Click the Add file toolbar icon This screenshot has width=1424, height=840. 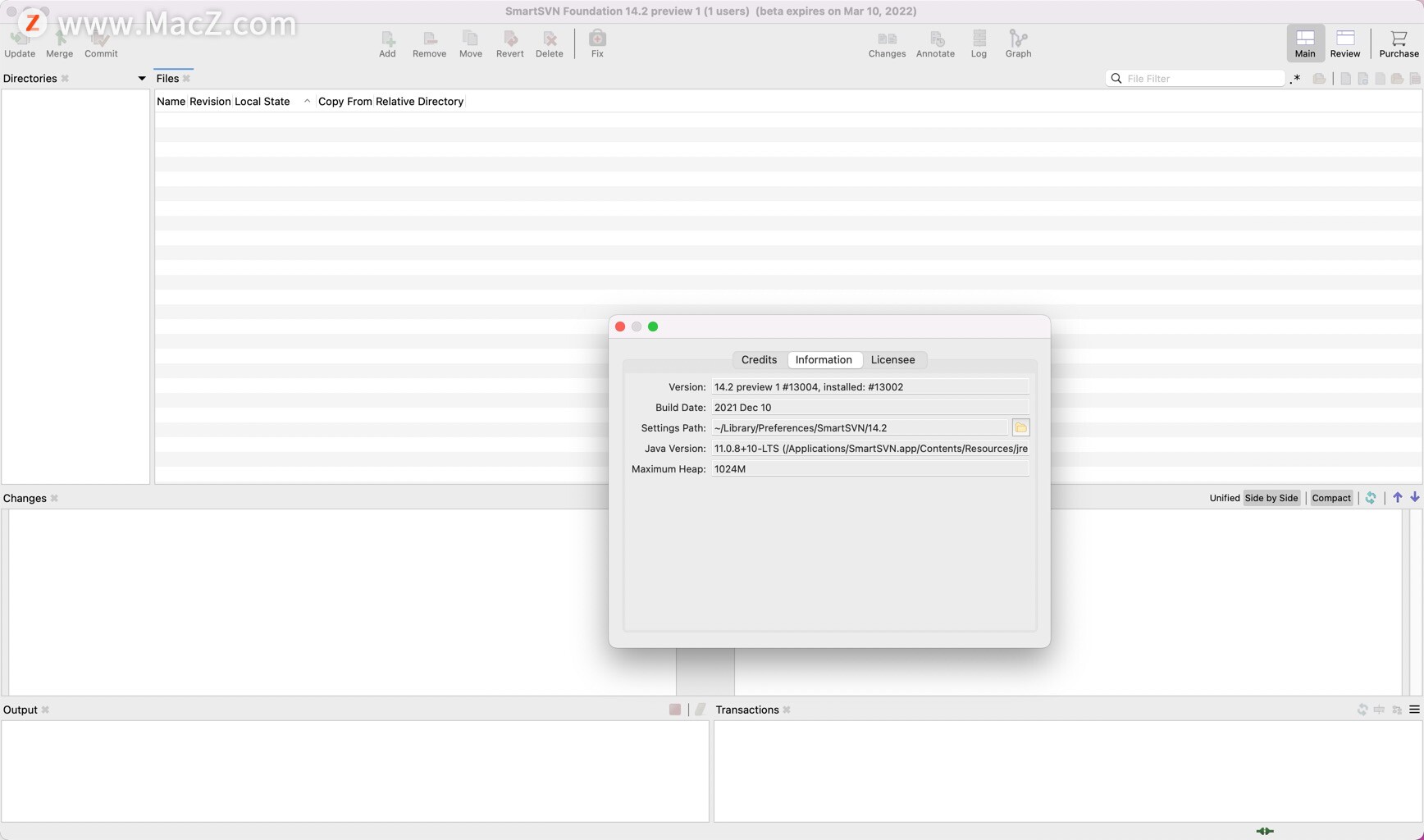[387, 43]
